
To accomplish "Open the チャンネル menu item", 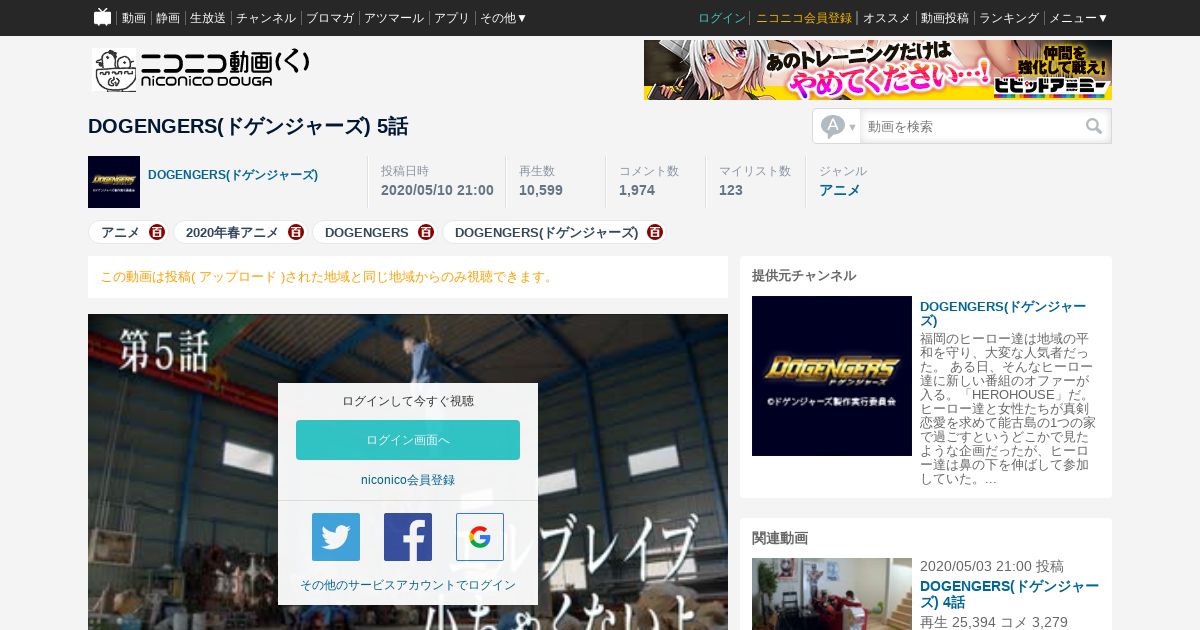I will click(266, 18).
